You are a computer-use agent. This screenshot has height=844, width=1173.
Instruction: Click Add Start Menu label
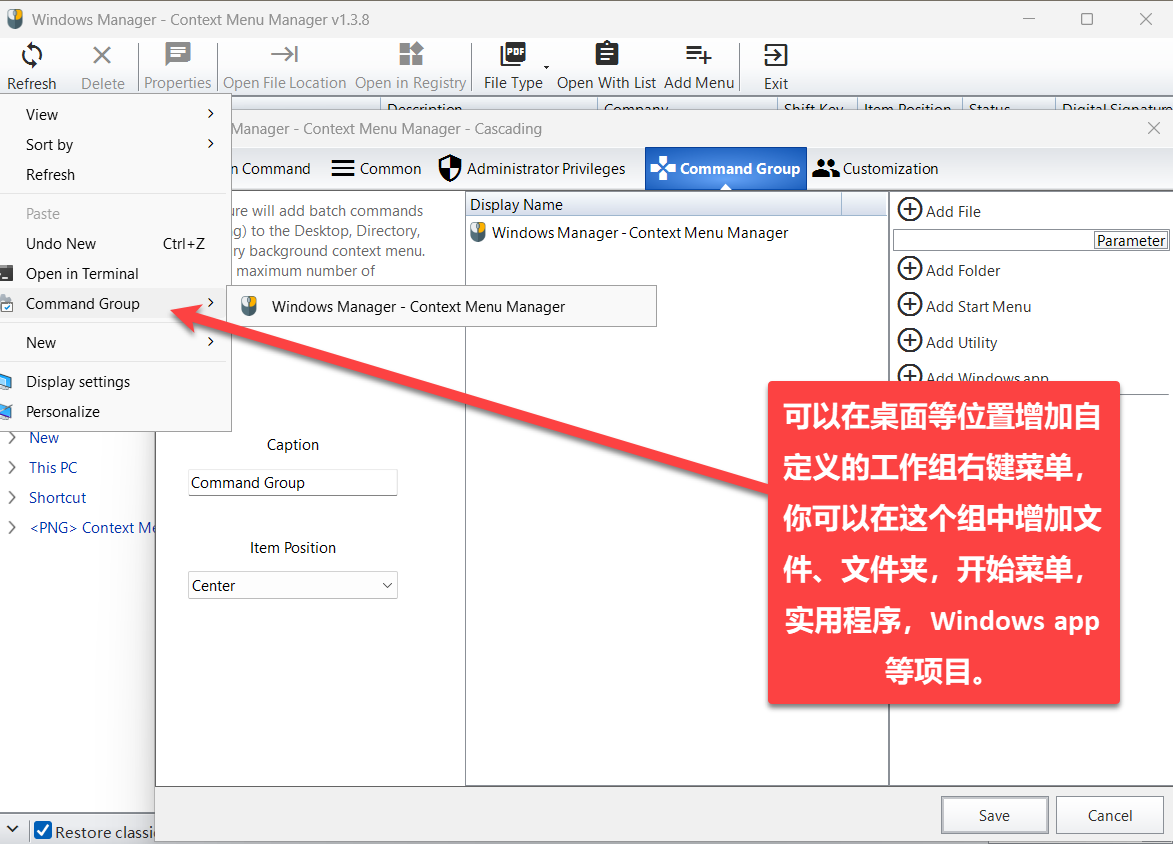coord(978,307)
